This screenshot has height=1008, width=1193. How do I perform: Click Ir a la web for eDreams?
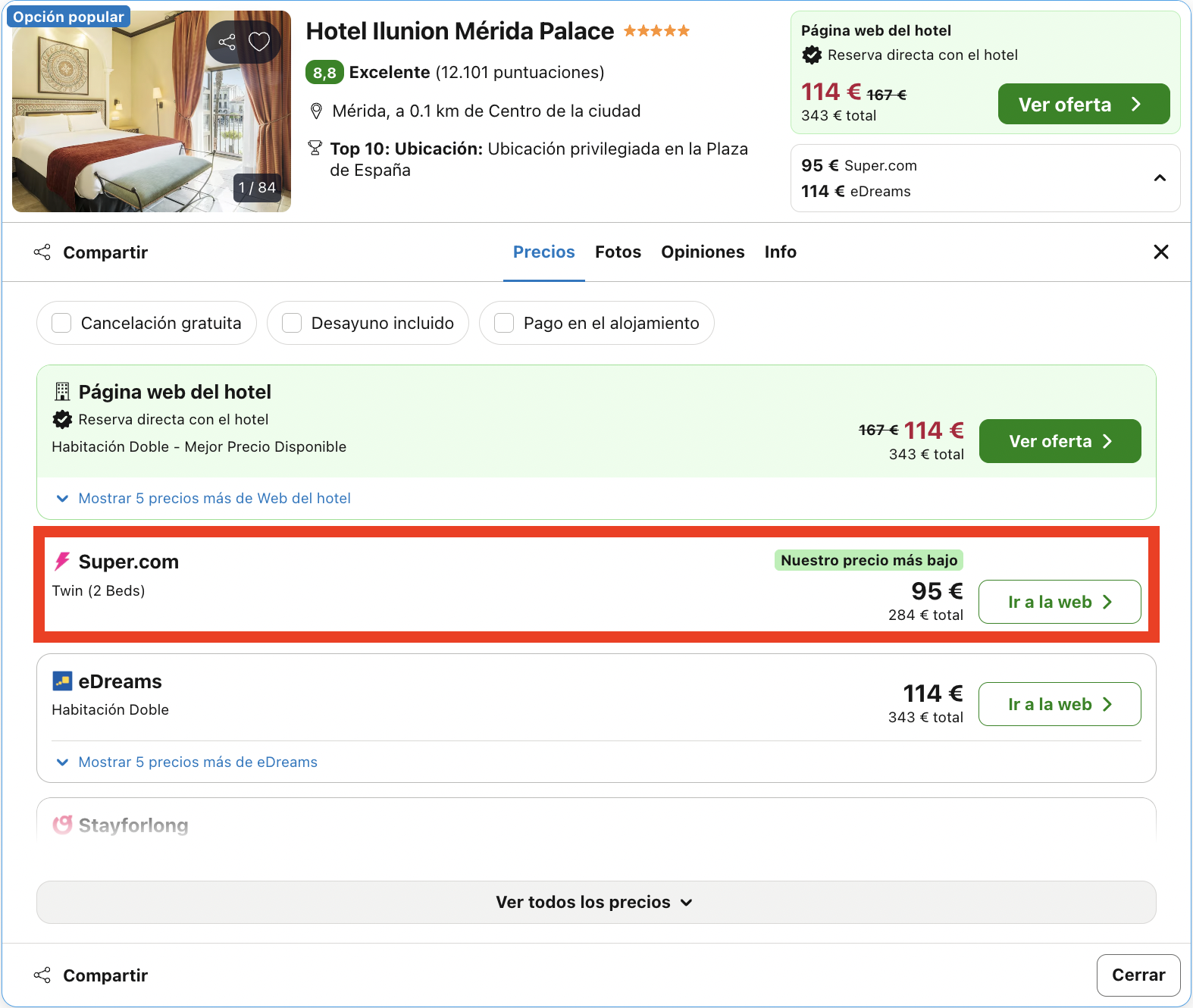pyautogui.click(x=1060, y=704)
